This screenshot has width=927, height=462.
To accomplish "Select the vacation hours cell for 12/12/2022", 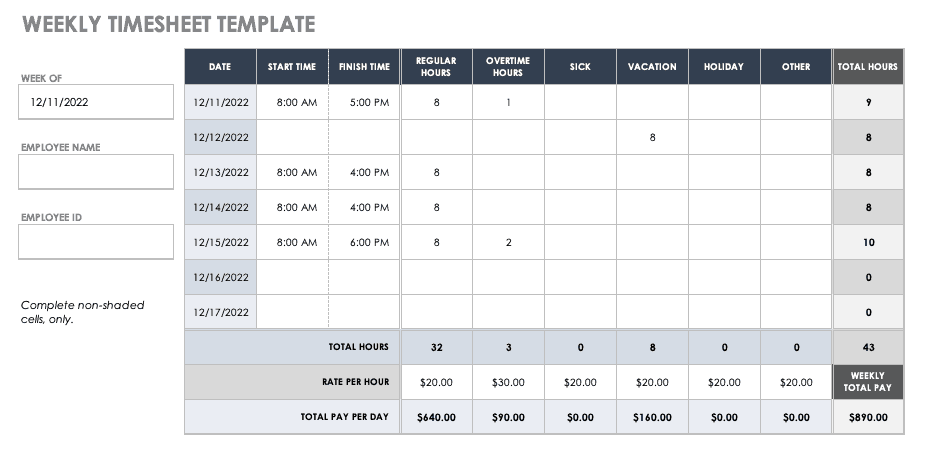I will click(652, 137).
